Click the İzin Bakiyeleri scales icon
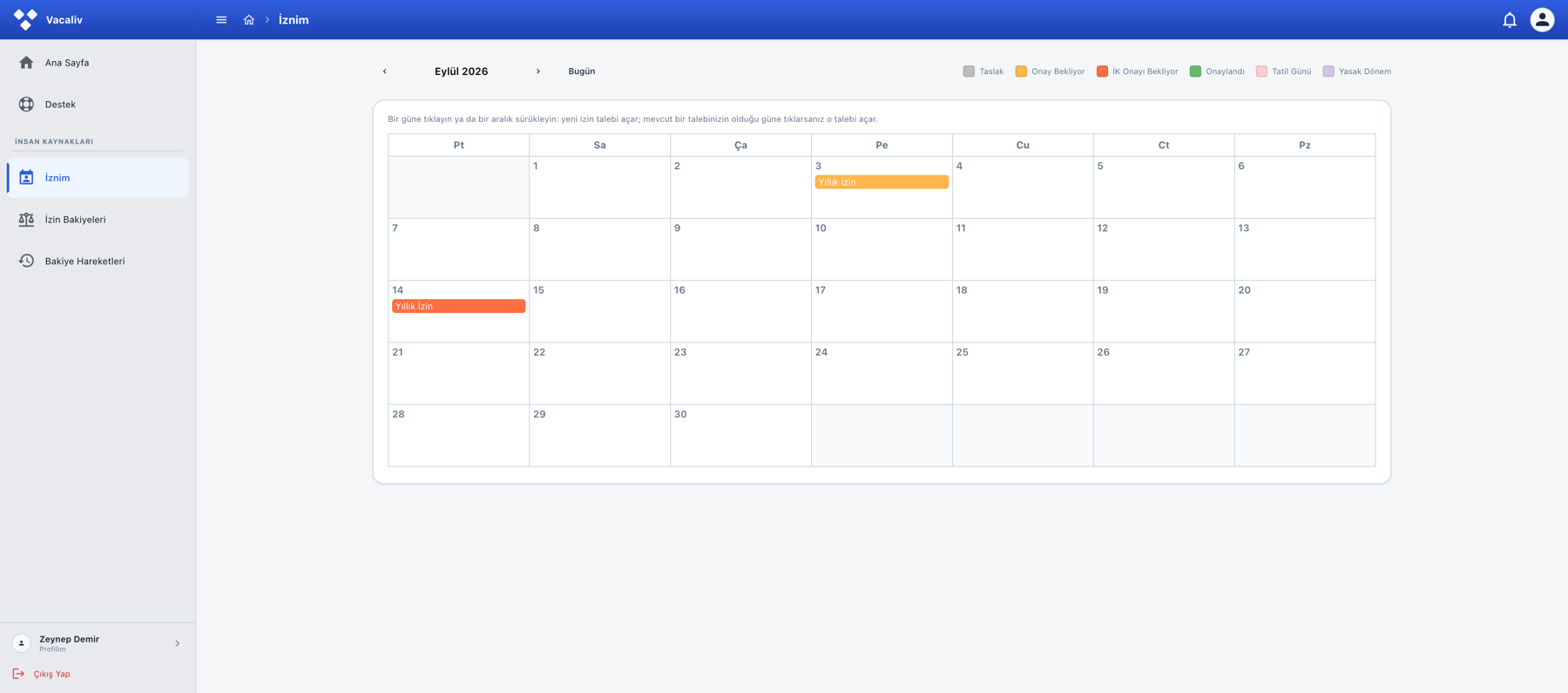Viewport: 1568px width, 693px height. point(26,220)
